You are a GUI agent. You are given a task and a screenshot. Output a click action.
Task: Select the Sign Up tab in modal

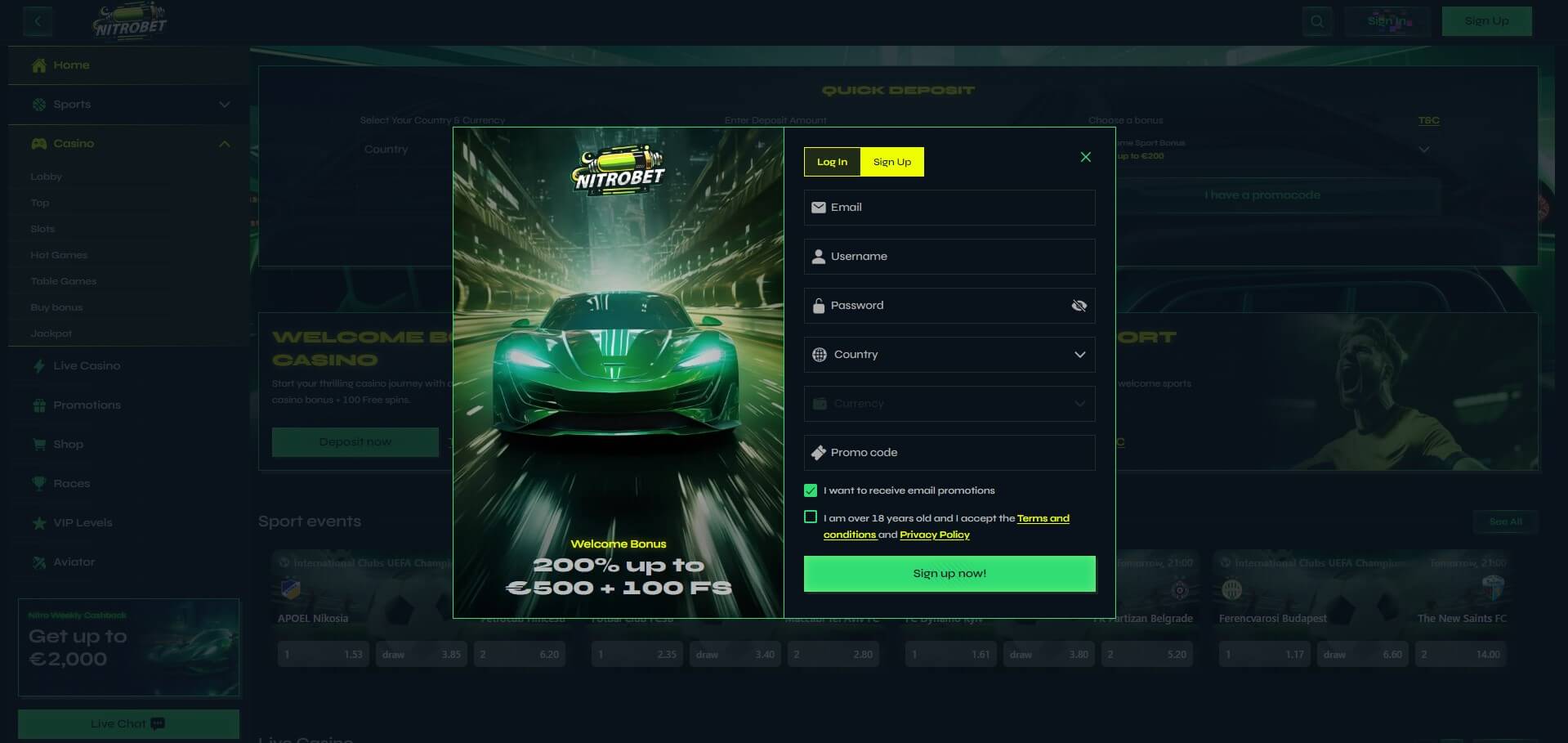click(x=891, y=162)
